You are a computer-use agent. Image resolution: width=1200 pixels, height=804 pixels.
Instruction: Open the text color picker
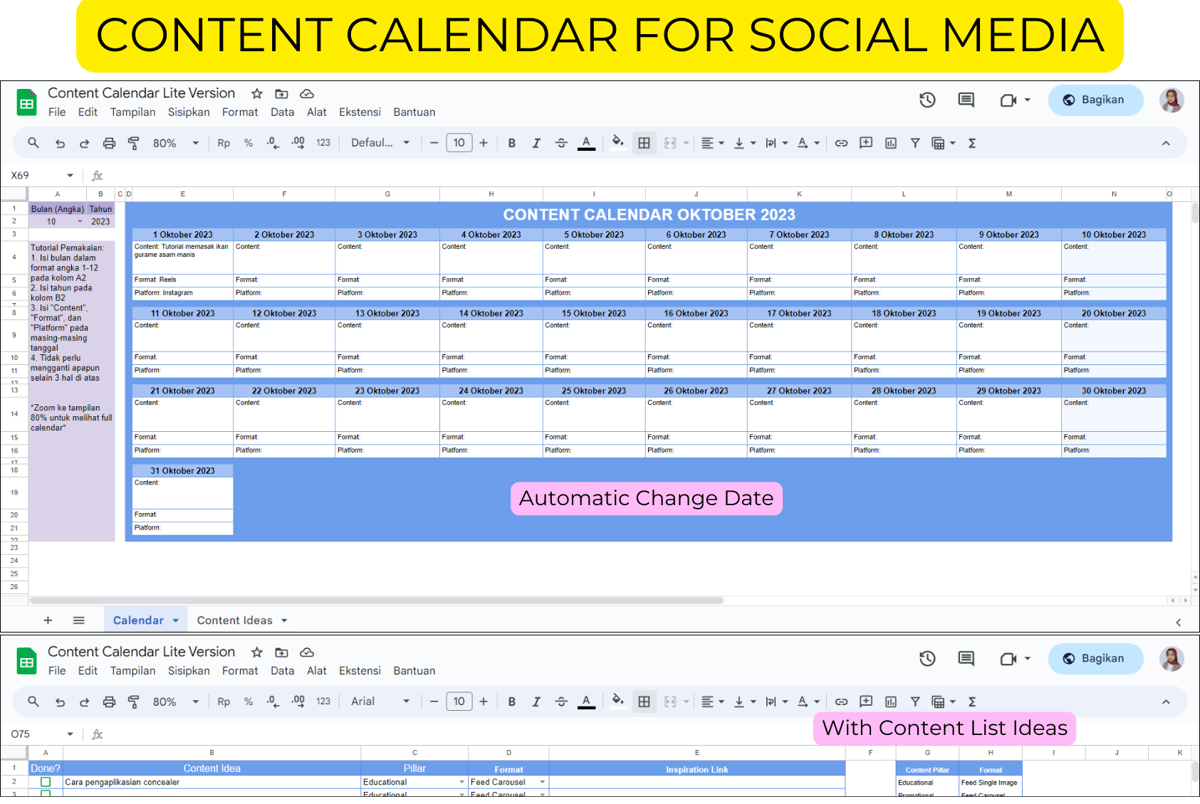point(586,143)
